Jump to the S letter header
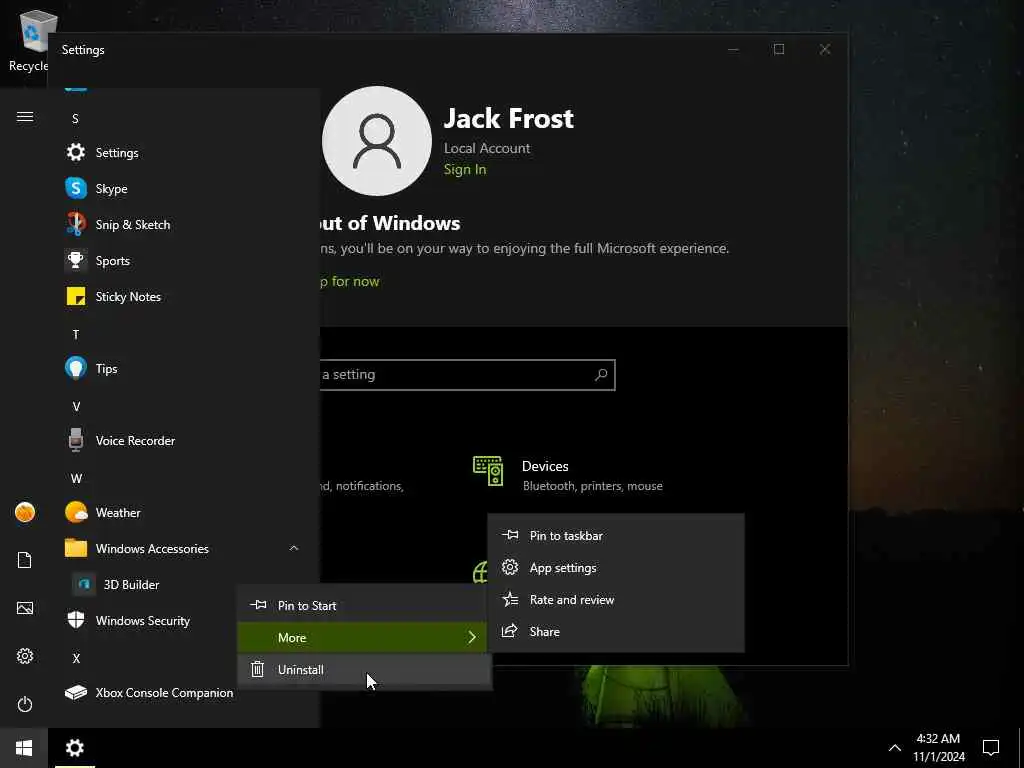The width and height of the screenshot is (1024, 768). point(75,118)
